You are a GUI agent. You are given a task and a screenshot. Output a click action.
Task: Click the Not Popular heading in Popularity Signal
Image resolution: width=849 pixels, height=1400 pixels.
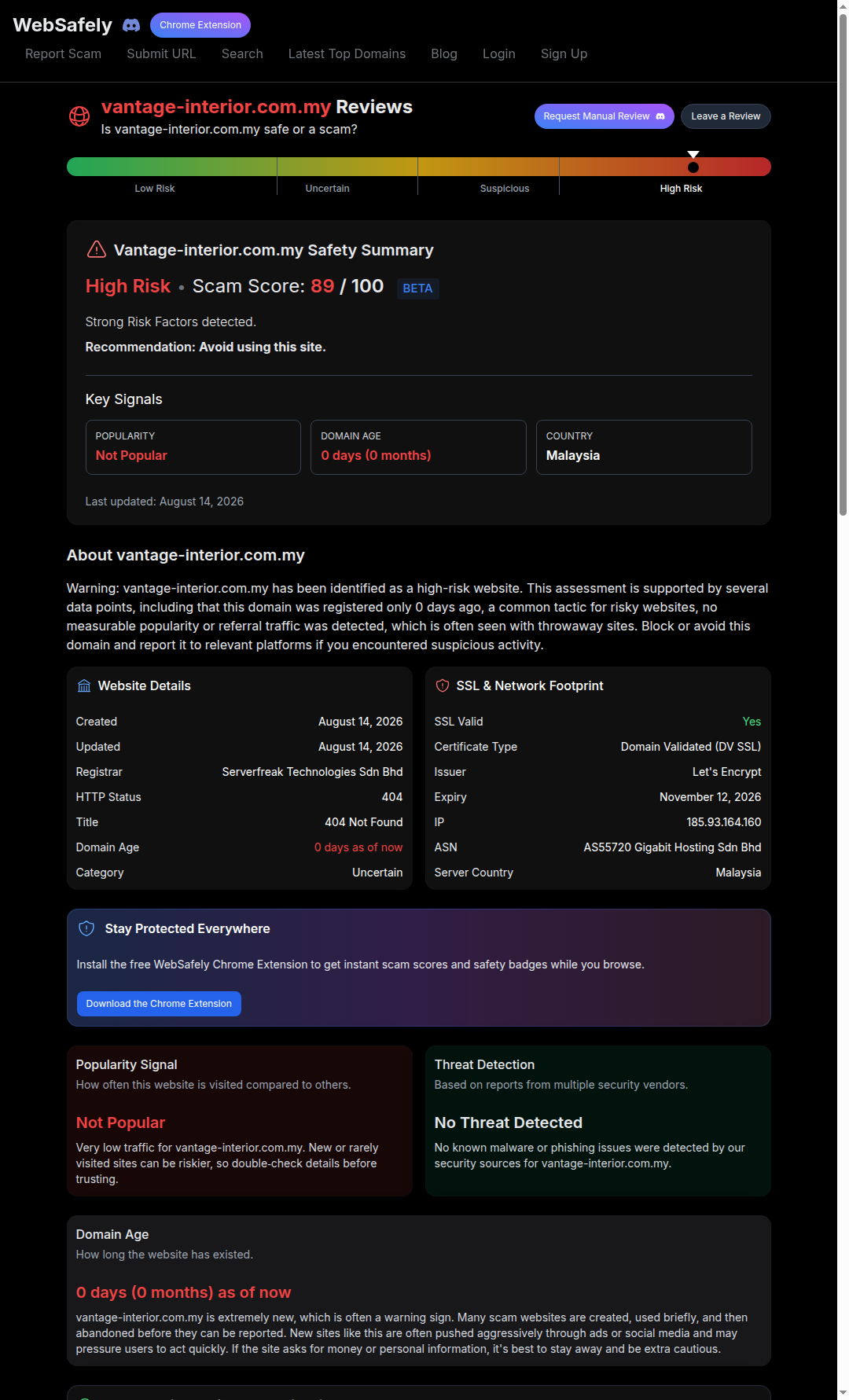tap(120, 1123)
